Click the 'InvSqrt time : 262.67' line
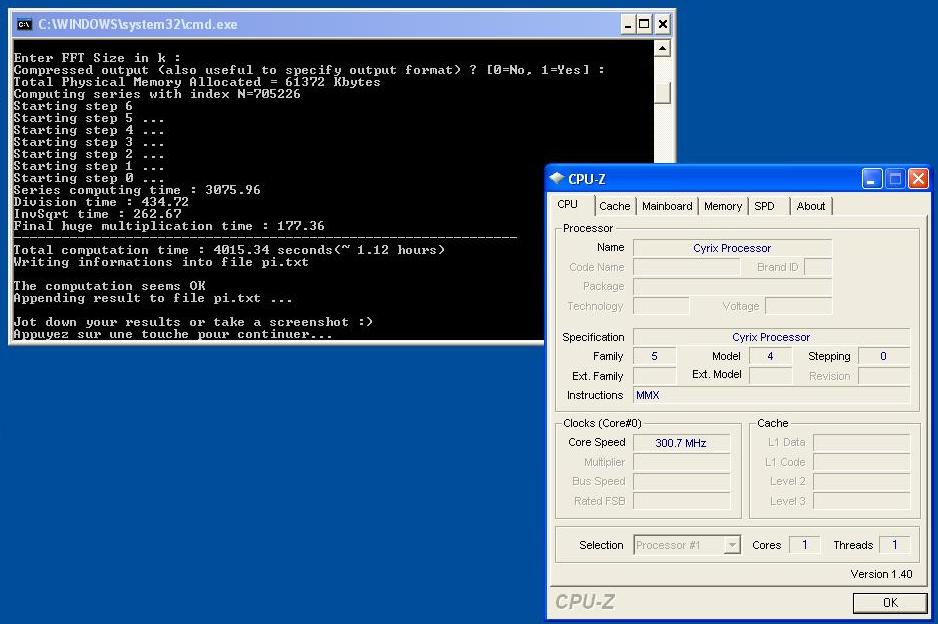This screenshot has height=624, width=938. point(98,214)
